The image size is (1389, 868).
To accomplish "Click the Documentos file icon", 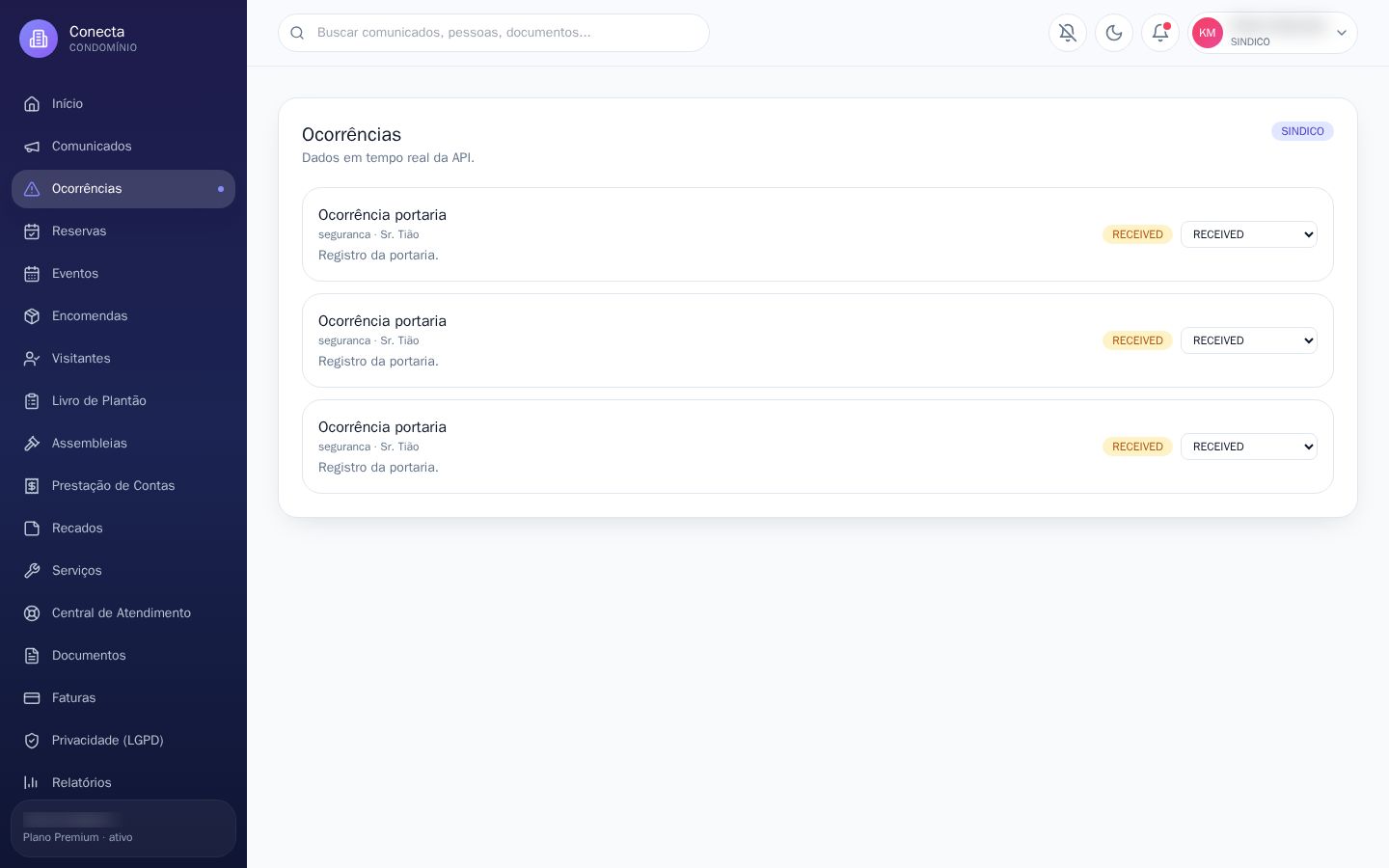I will point(32,656).
